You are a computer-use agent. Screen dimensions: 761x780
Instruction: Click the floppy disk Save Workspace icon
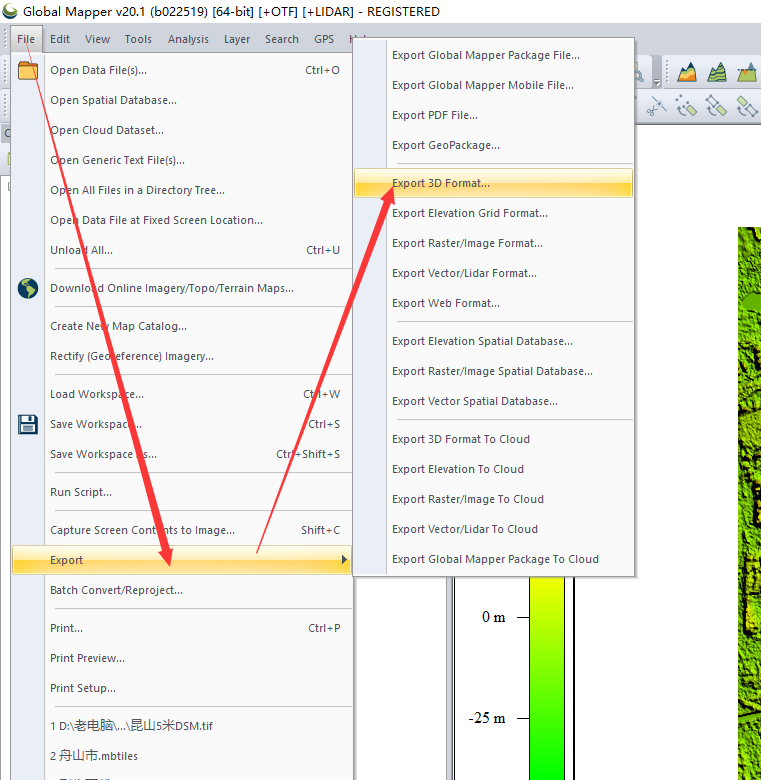28,424
